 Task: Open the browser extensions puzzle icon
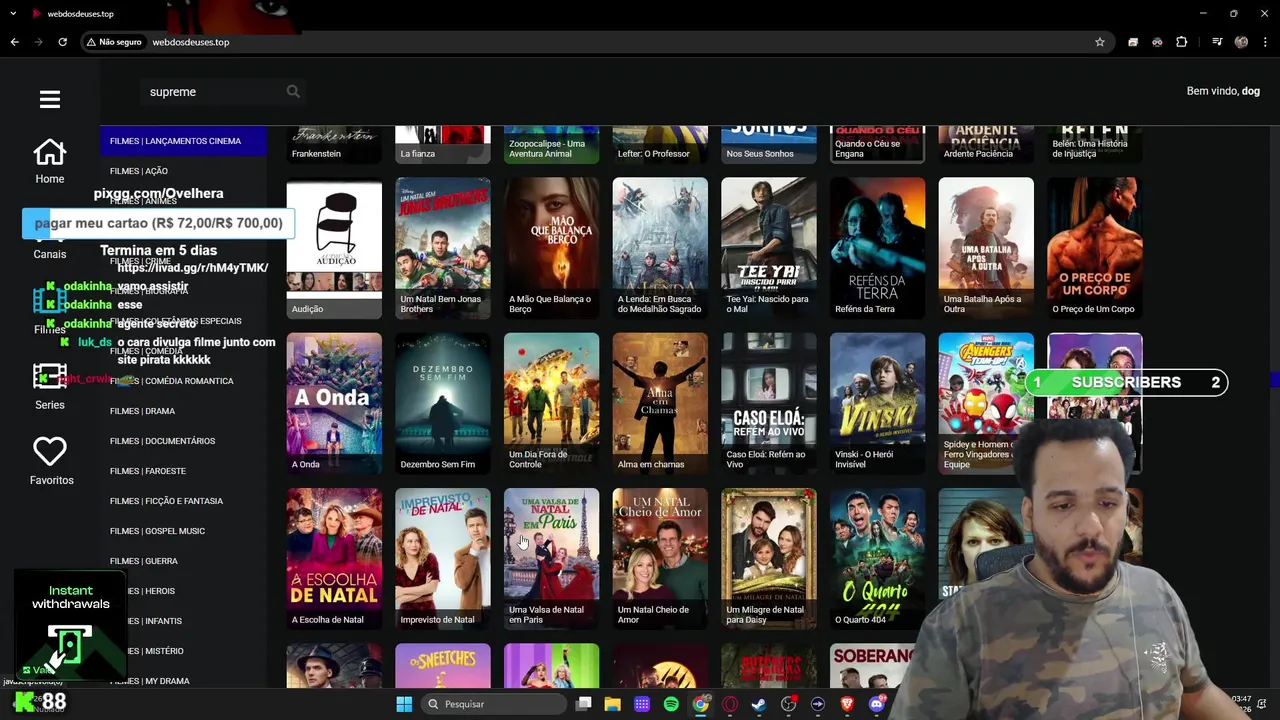[1181, 42]
